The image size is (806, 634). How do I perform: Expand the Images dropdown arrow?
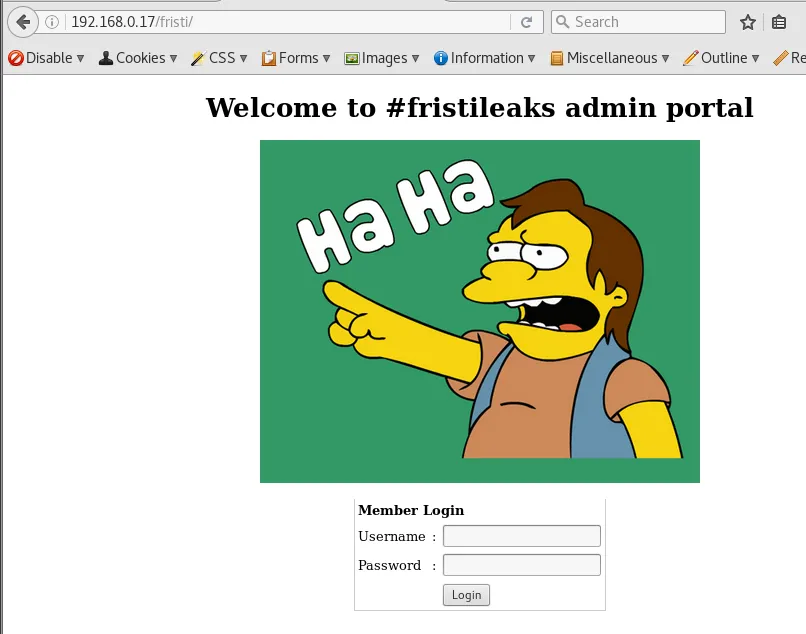415,59
